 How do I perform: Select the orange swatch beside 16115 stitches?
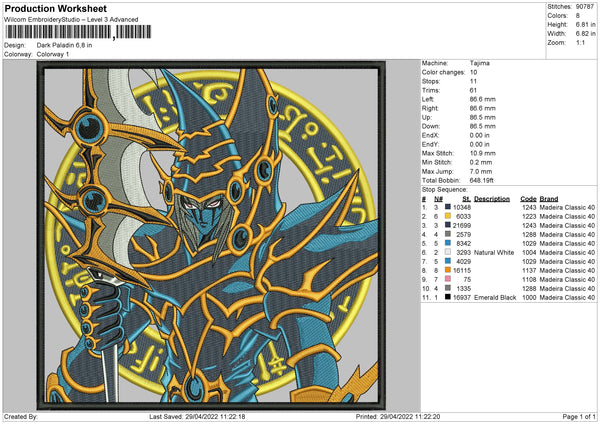pyautogui.click(x=448, y=270)
